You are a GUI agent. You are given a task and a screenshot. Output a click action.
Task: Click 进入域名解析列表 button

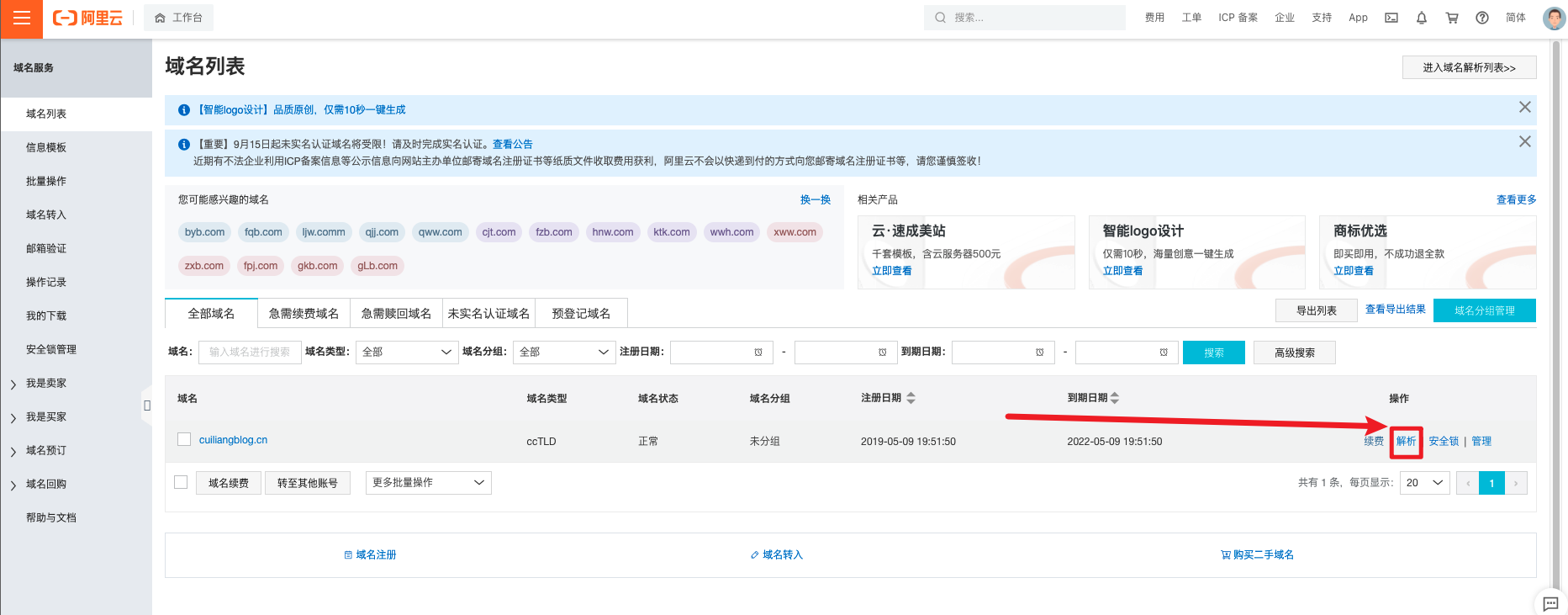click(1470, 67)
